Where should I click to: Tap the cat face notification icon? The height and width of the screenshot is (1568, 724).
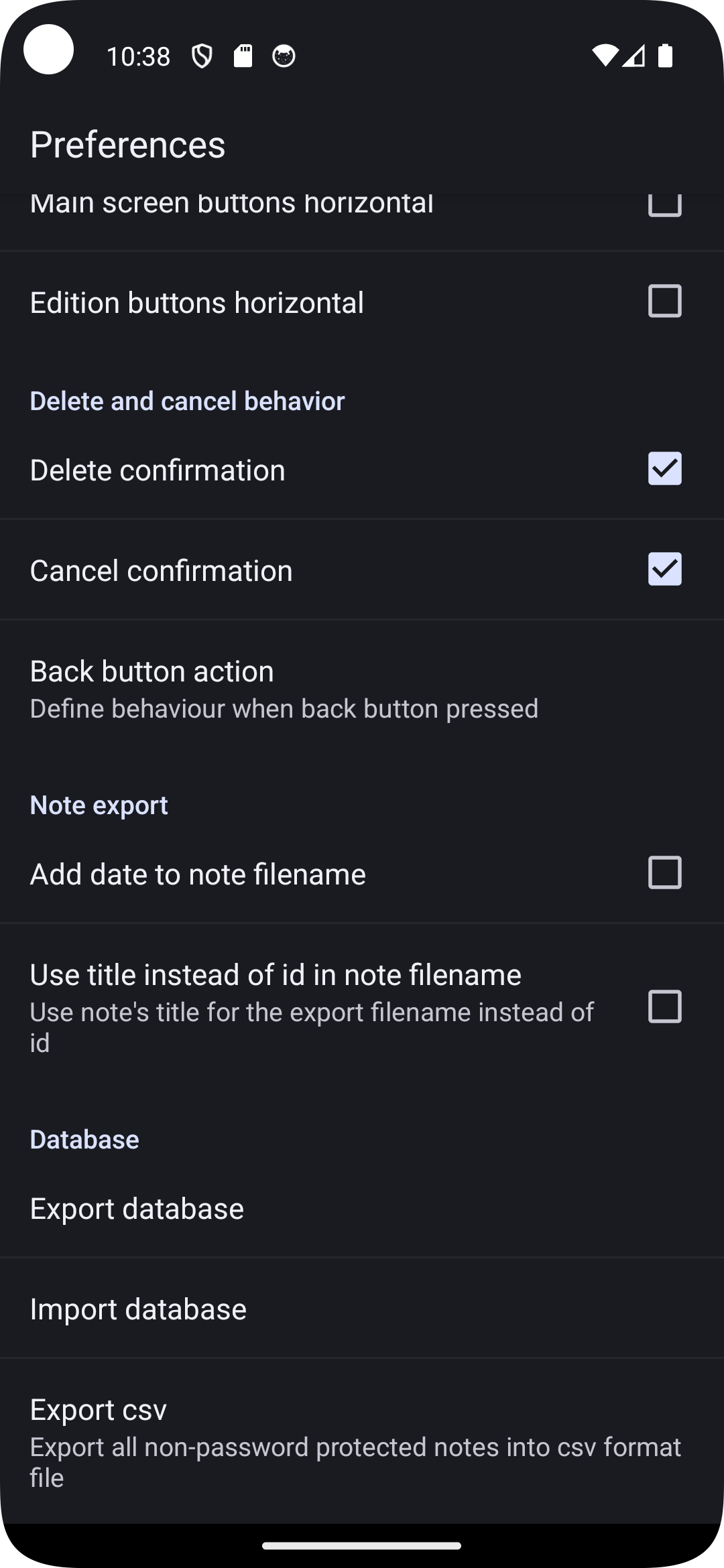(284, 56)
